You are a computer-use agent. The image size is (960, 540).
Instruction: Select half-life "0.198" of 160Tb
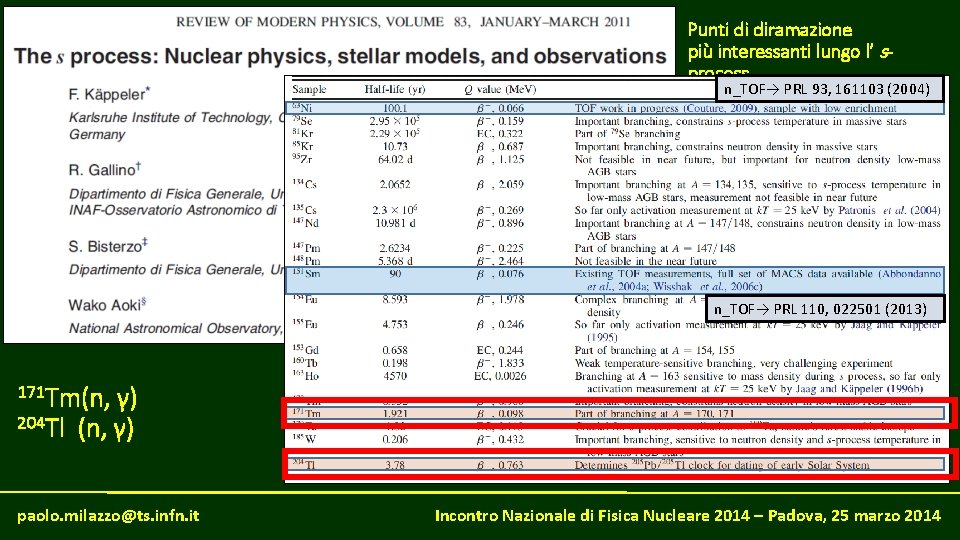[x=395, y=363]
